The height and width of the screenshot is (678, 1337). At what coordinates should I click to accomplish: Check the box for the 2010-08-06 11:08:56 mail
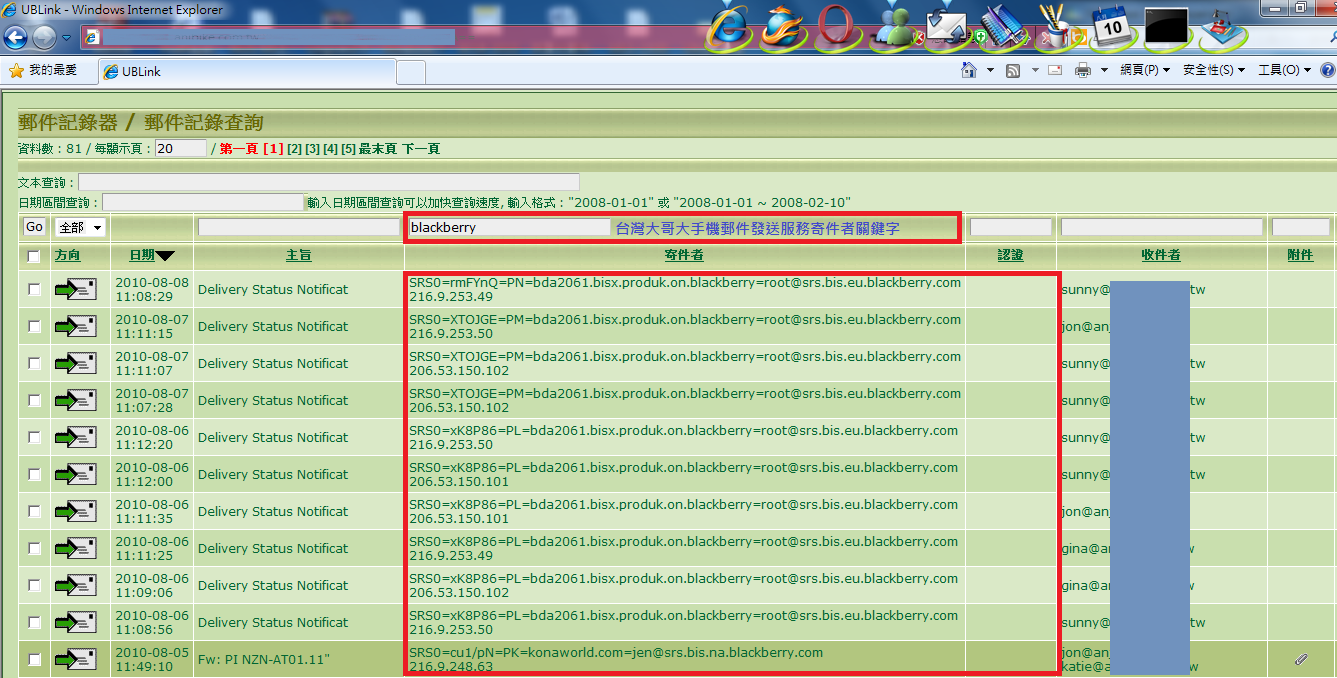coord(34,622)
